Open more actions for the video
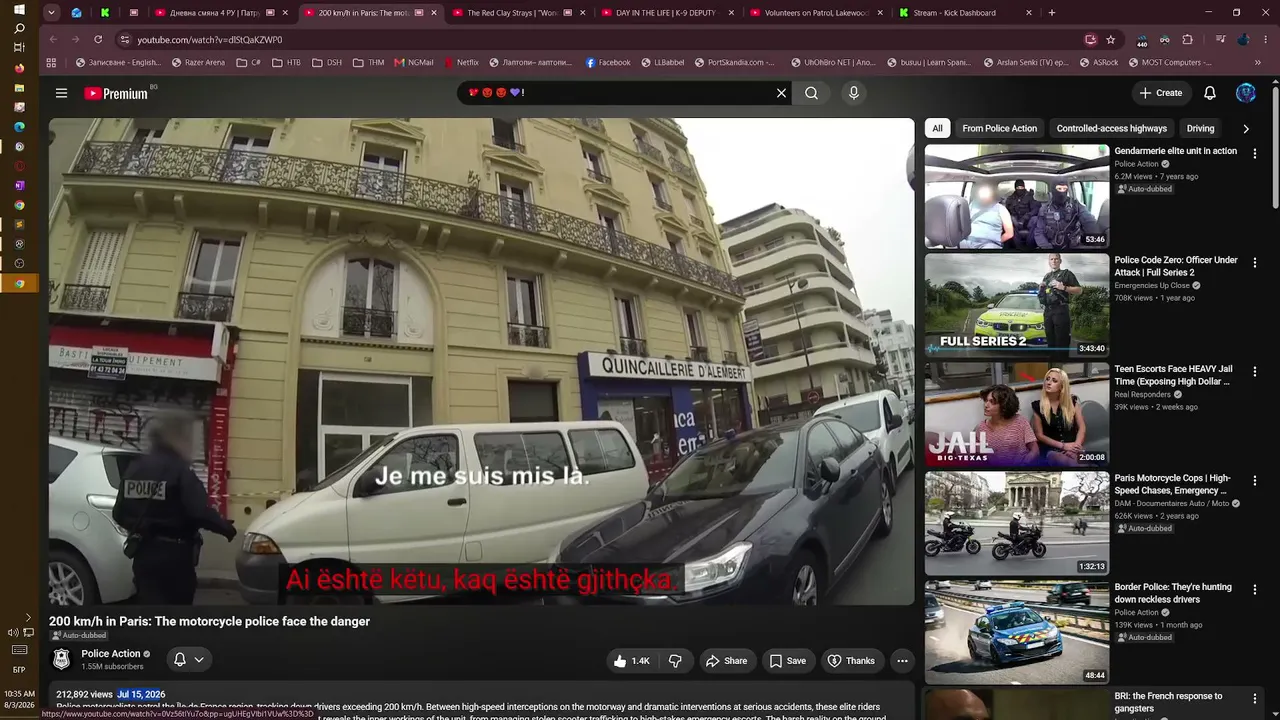Image resolution: width=1280 pixels, height=720 pixels. tap(902, 661)
